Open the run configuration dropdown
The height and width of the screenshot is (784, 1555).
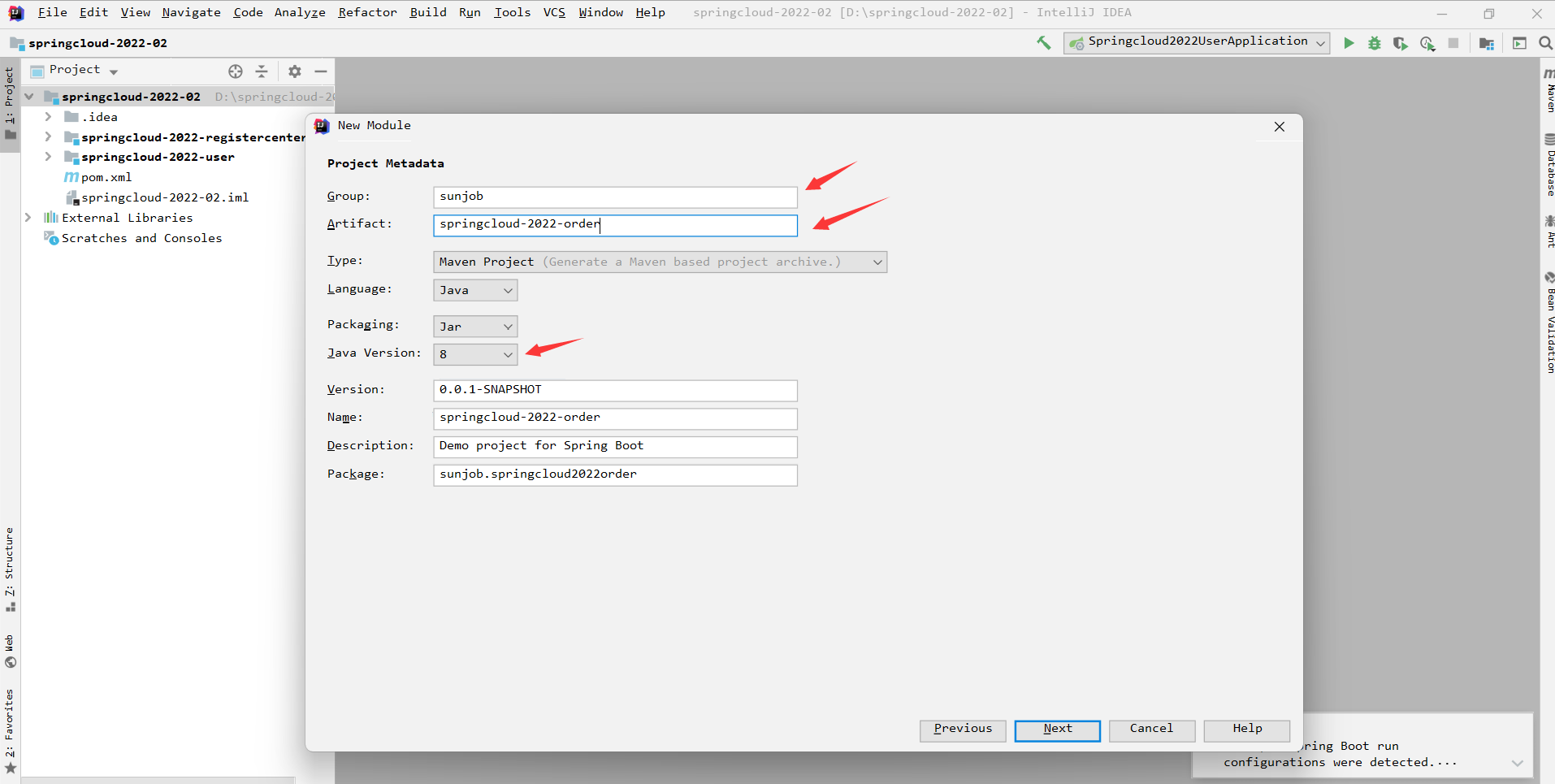pyautogui.click(x=1197, y=42)
